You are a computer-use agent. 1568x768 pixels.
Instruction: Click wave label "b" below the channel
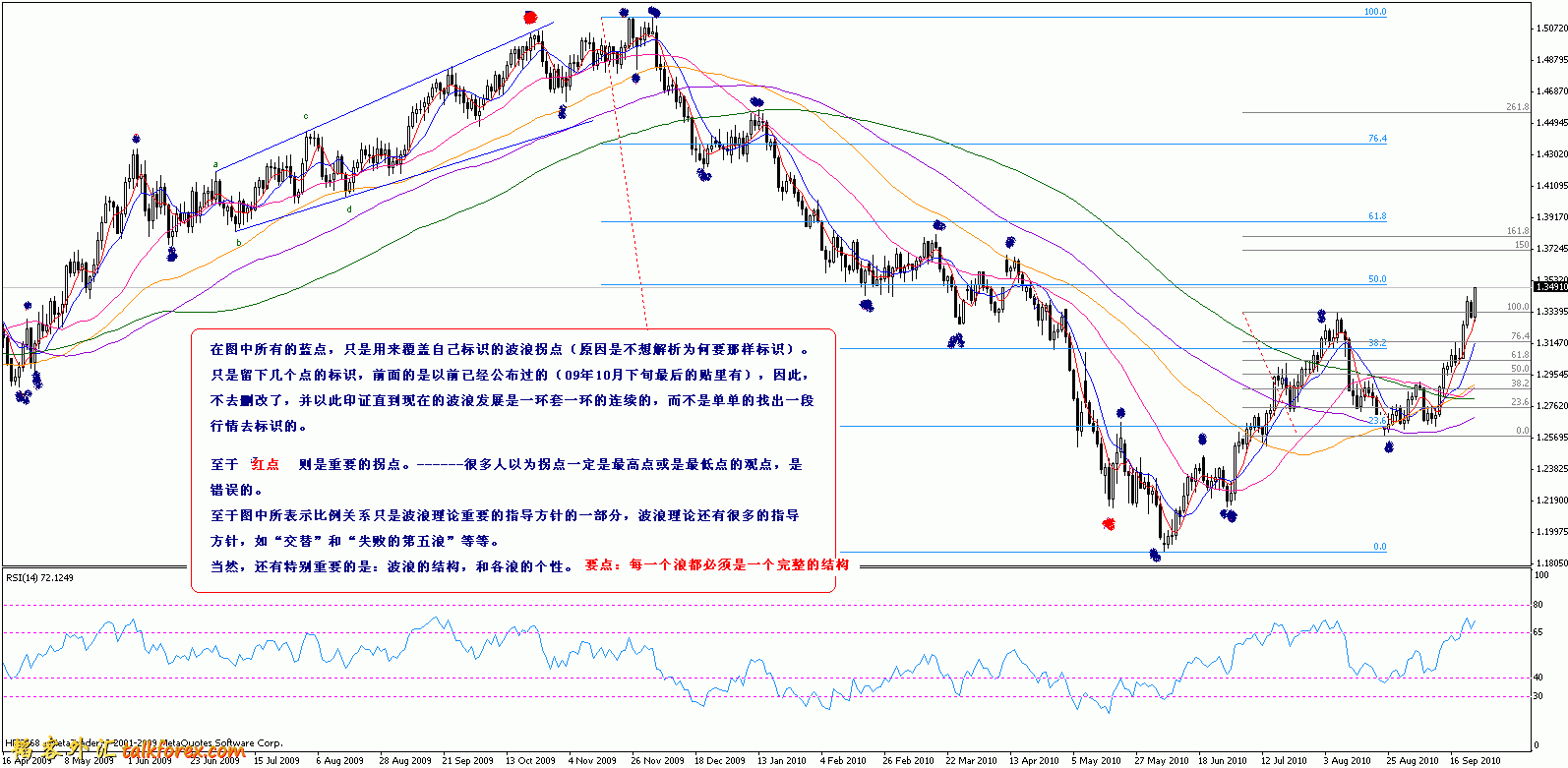(x=238, y=242)
